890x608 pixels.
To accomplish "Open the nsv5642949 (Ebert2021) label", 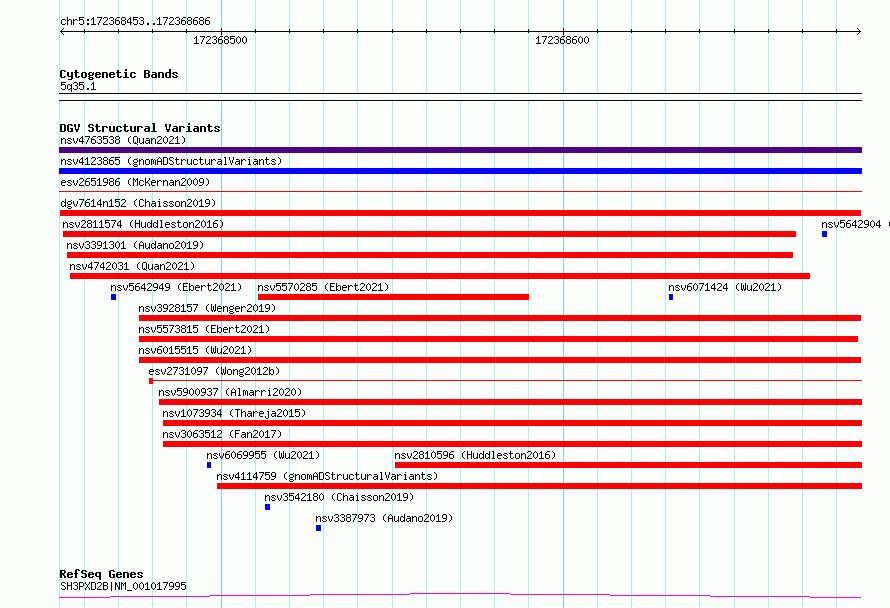I will [x=176, y=287].
